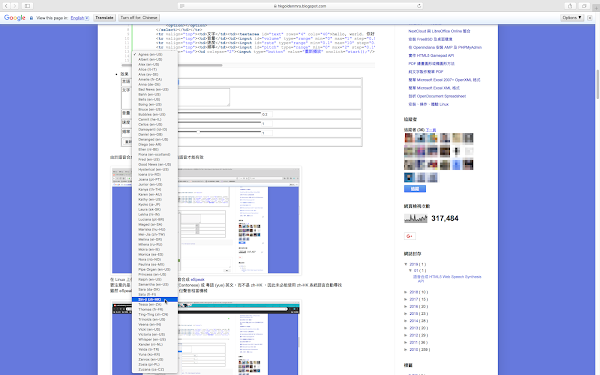The height and width of the screenshot is (375, 600).
Task: Choose Ting-Ting (zh-CN) voice
Action: (155, 315)
